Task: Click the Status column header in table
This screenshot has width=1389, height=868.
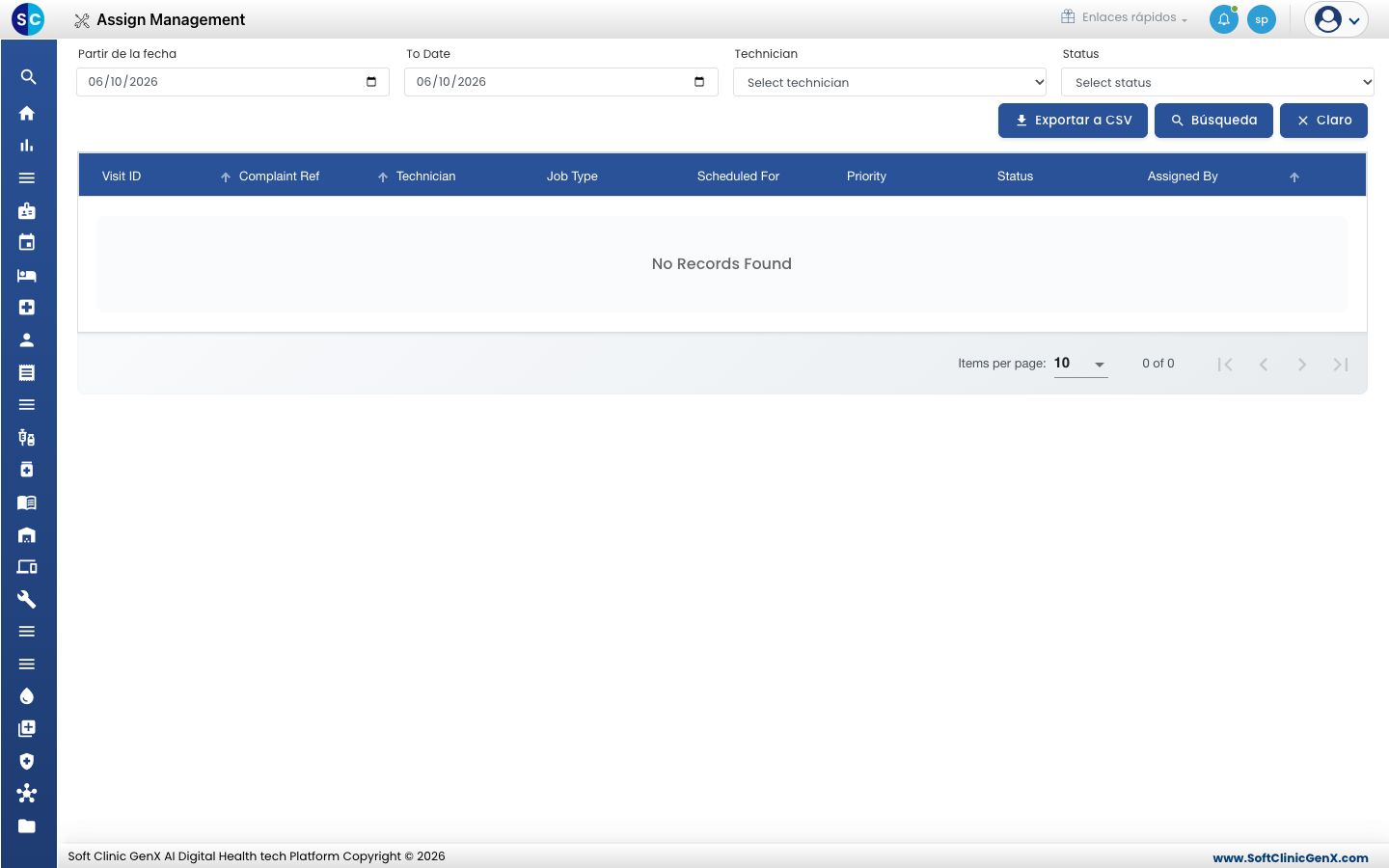Action: click(1015, 176)
